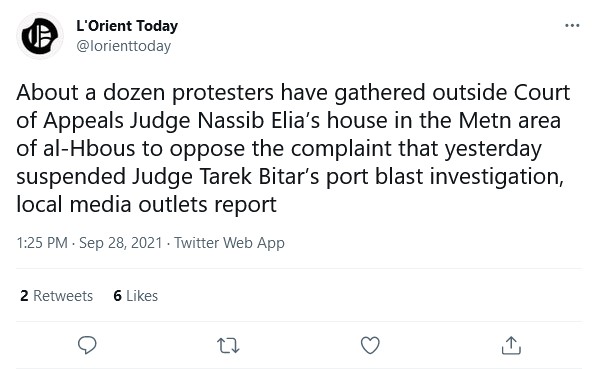The width and height of the screenshot is (598, 369).
Task: Retweet using the arrows icon
Action: 228,345
